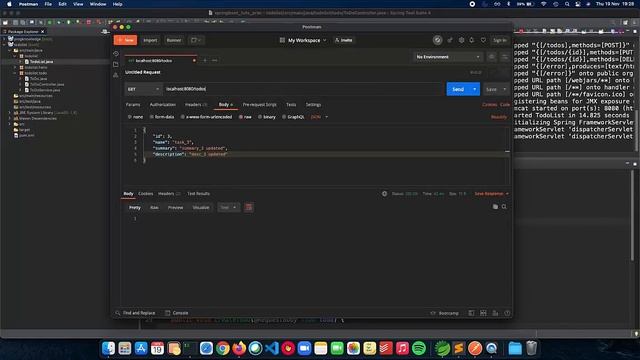Select the binary body type radio
640x360 pixels.
click(x=260, y=117)
